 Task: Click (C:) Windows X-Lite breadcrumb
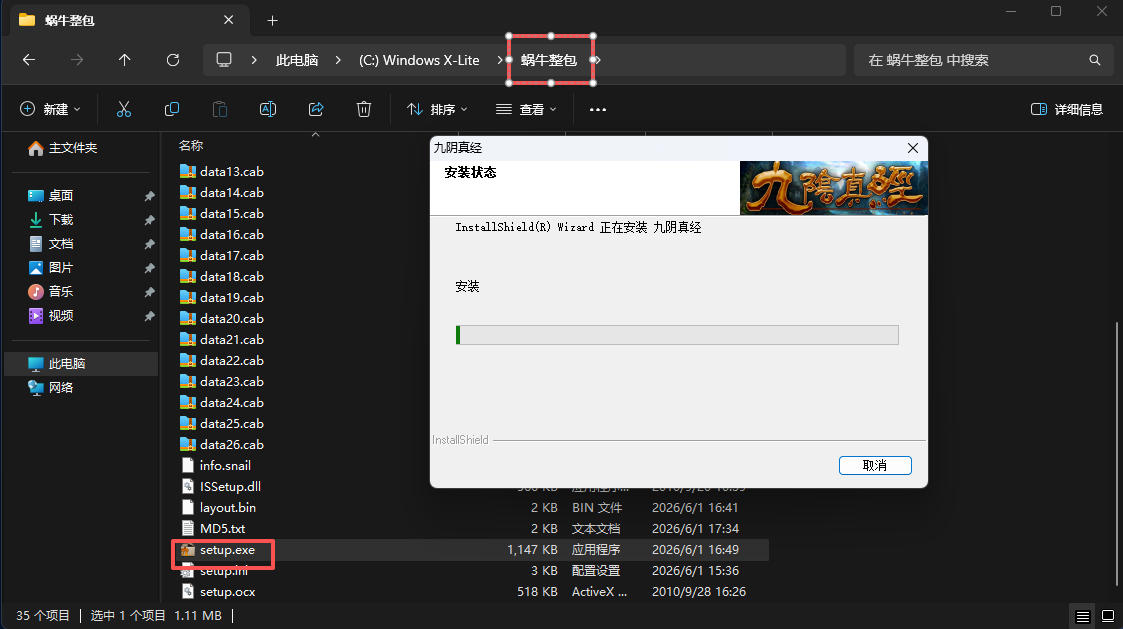(419, 60)
